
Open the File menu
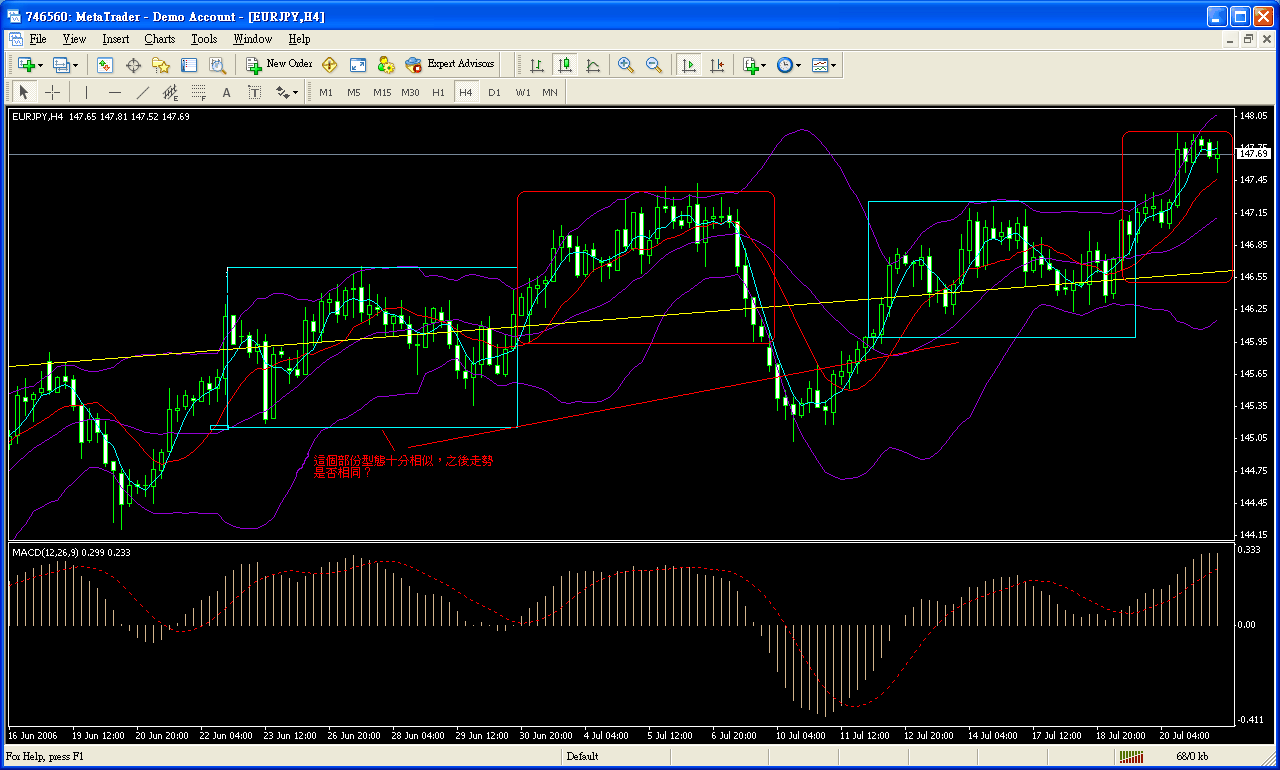pyautogui.click(x=38, y=39)
